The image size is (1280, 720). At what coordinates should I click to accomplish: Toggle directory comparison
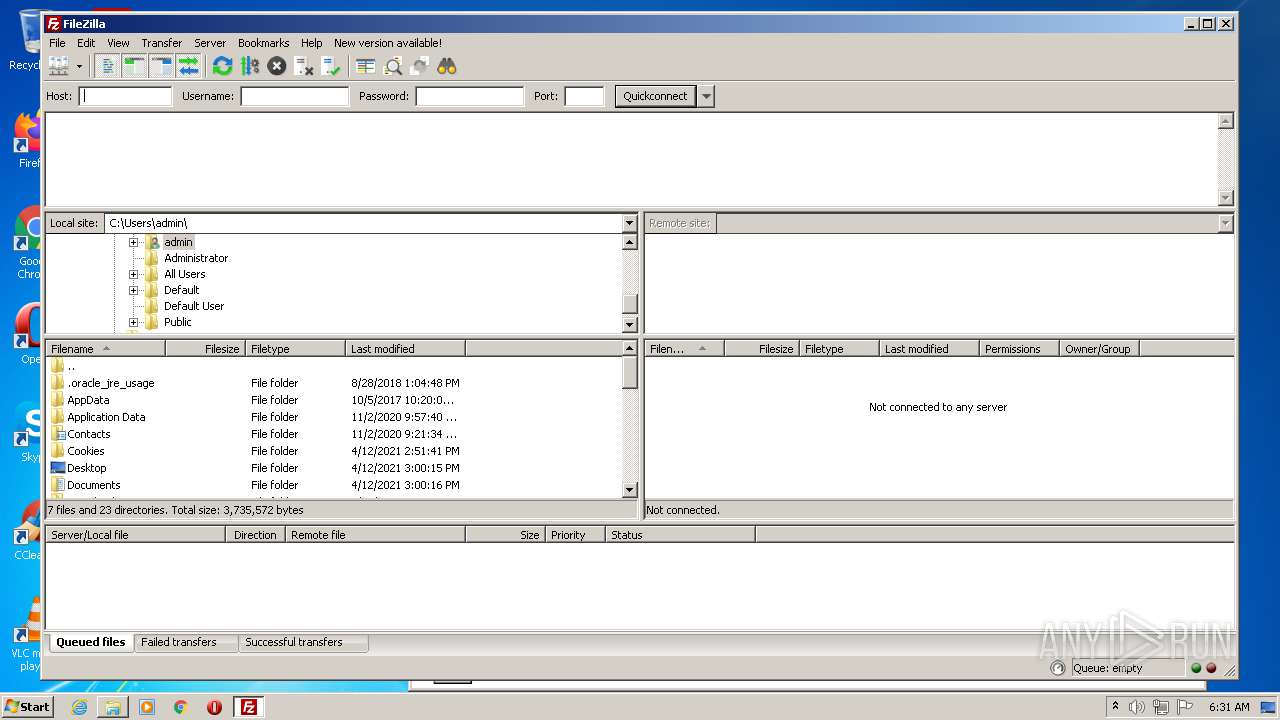pyautogui.click(x=393, y=66)
